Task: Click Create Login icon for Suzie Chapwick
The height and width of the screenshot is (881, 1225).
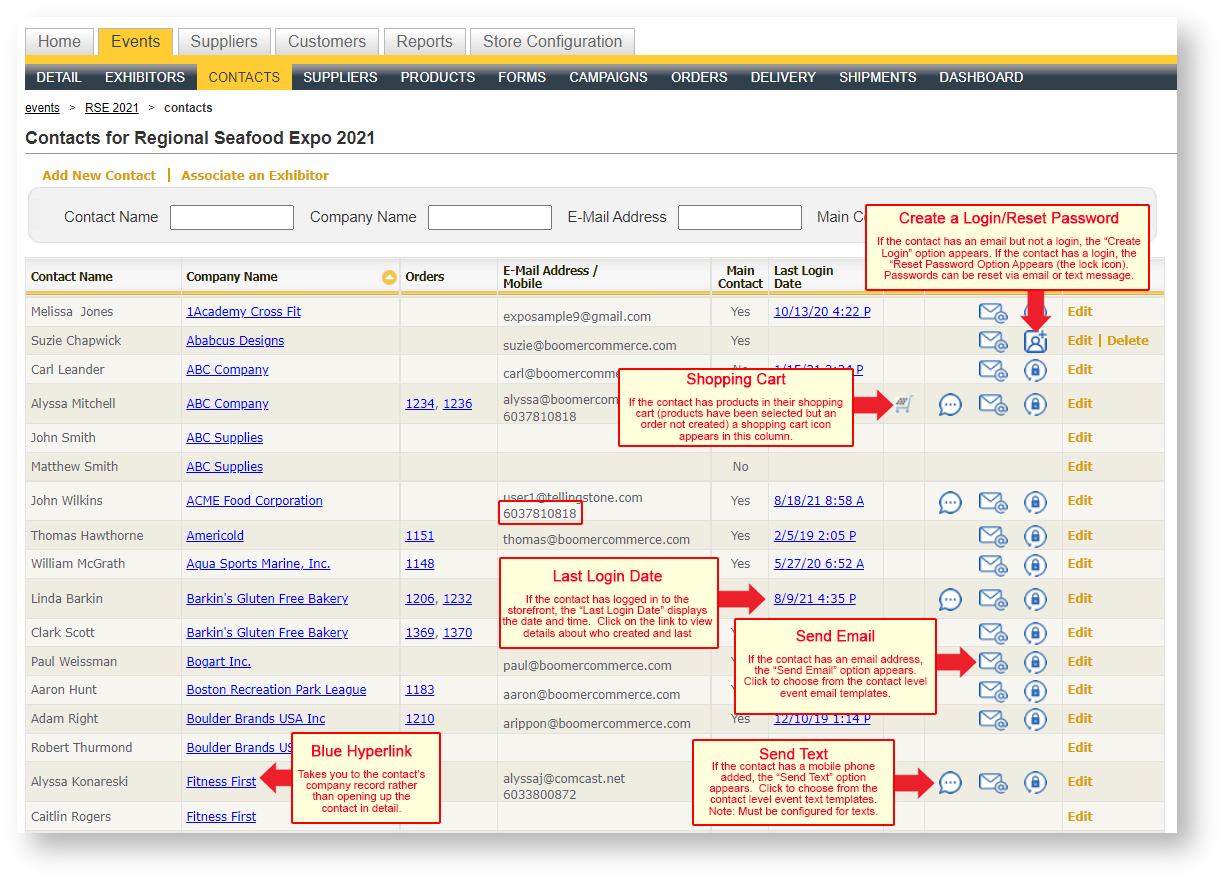Action: [1035, 341]
